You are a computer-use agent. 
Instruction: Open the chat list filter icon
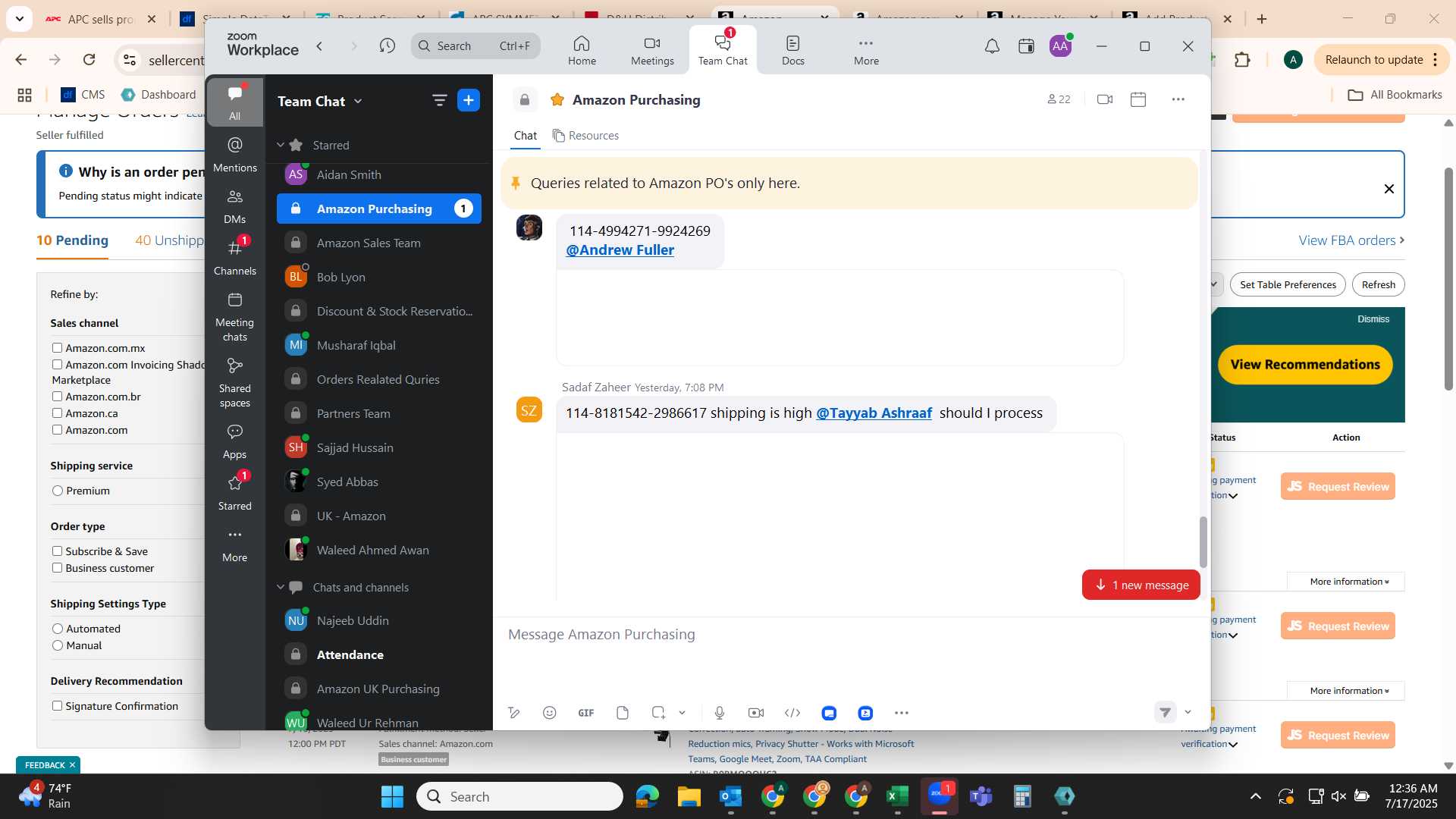(439, 100)
